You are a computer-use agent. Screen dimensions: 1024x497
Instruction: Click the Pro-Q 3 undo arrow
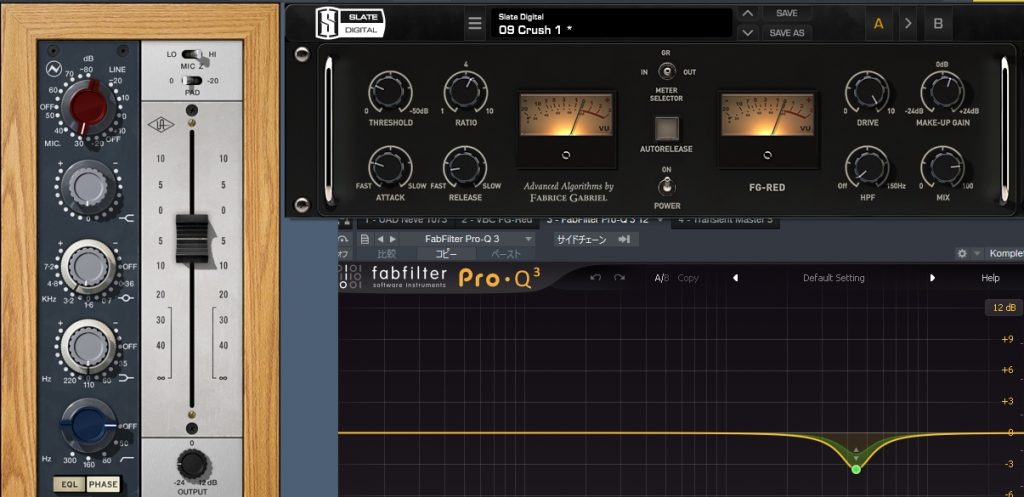click(596, 278)
